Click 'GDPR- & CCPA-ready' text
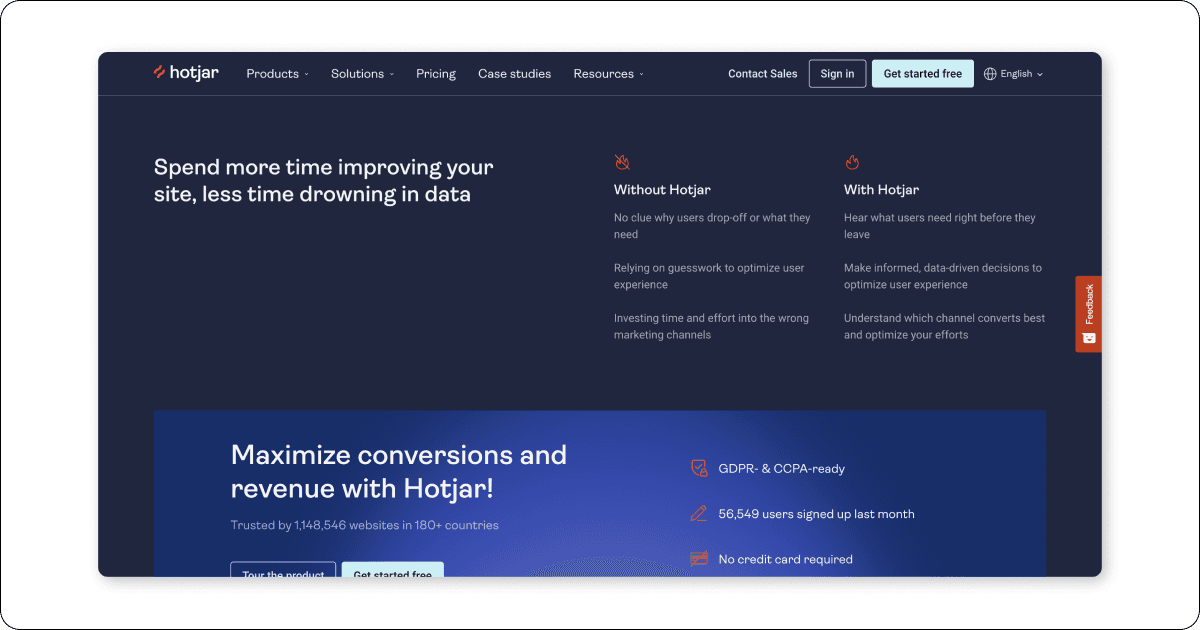This screenshot has height=630, width=1200. 781,468
